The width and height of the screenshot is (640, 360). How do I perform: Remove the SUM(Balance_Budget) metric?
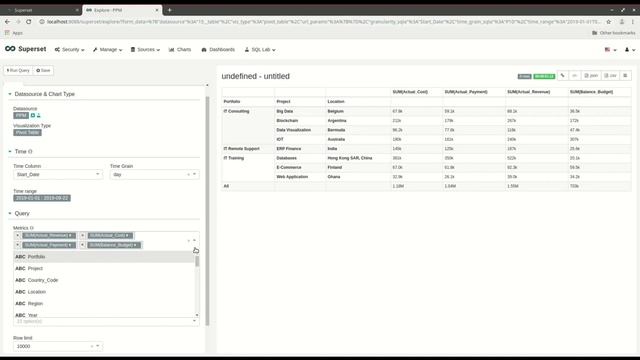tap(83, 245)
